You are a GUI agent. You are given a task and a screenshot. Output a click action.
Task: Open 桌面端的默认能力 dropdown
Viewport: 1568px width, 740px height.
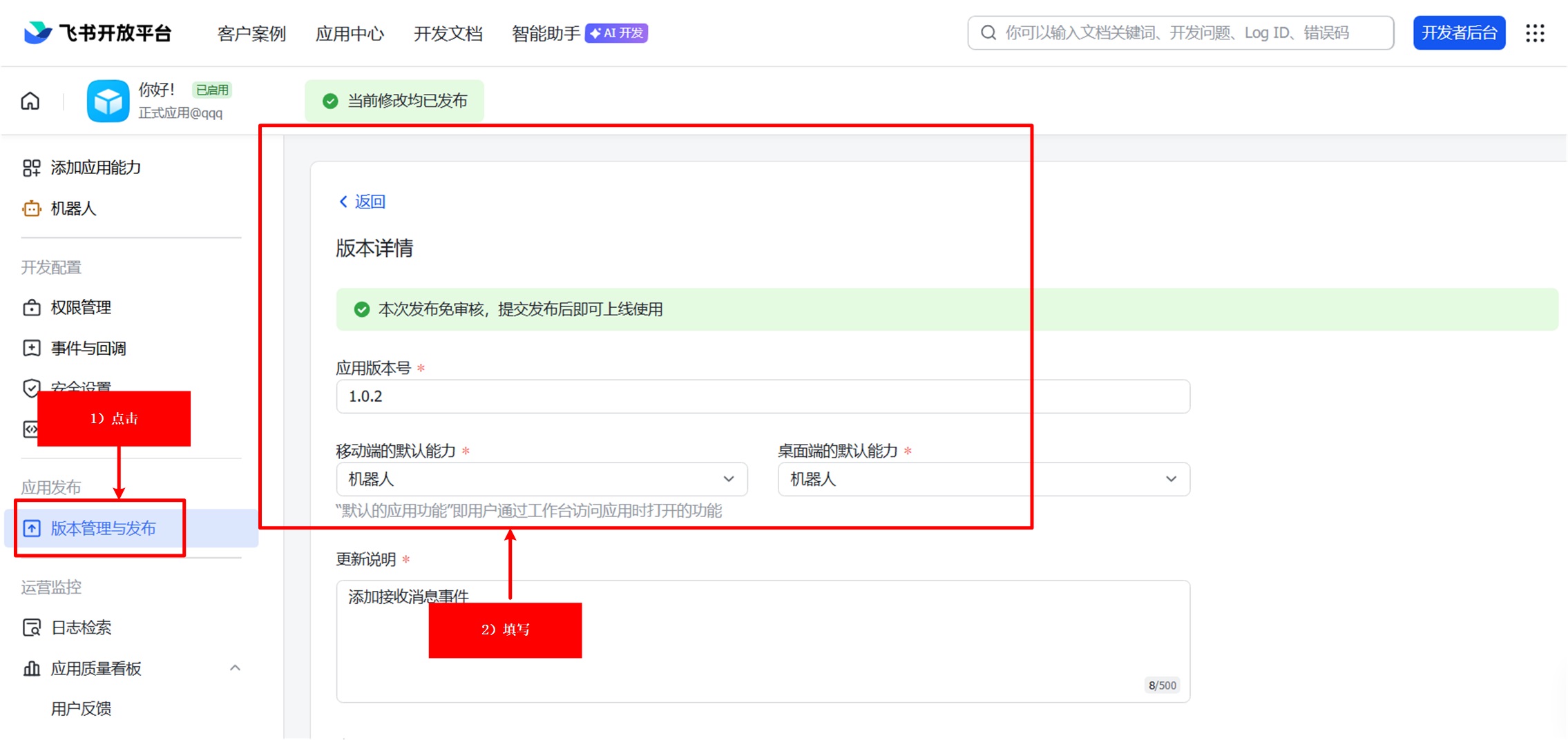click(x=983, y=479)
